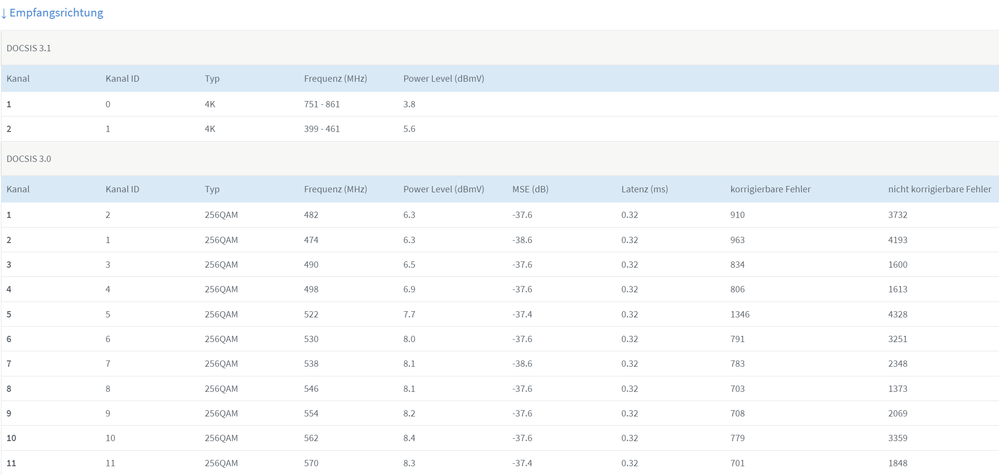Screen dimensions: 999x475
Task: Click frequency 482 in DOCSIS 3.0 row 1
Action: (311, 215)
